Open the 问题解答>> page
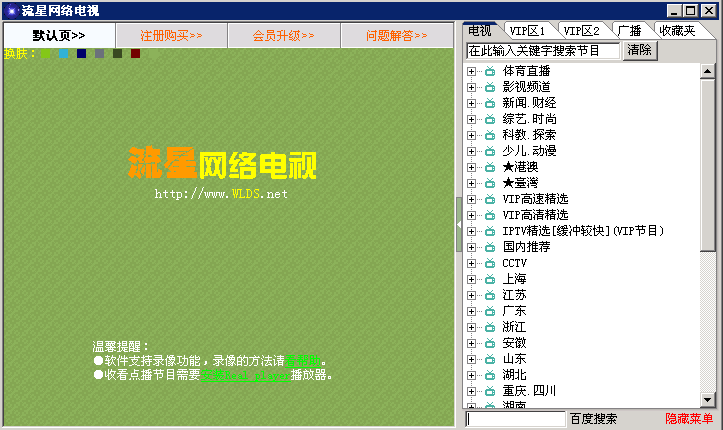The image size is (723, 430). point(397,35)
